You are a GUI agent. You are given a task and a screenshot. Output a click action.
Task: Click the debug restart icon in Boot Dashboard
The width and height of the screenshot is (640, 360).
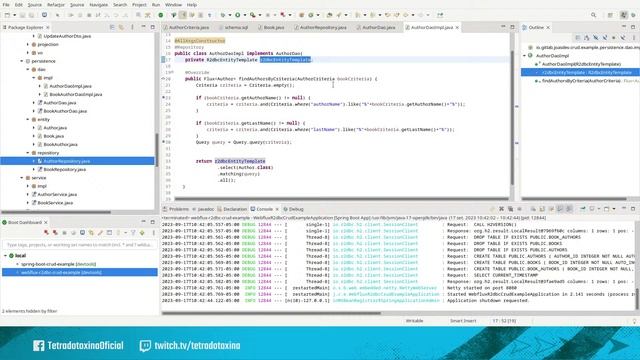(x=56, y=233)
